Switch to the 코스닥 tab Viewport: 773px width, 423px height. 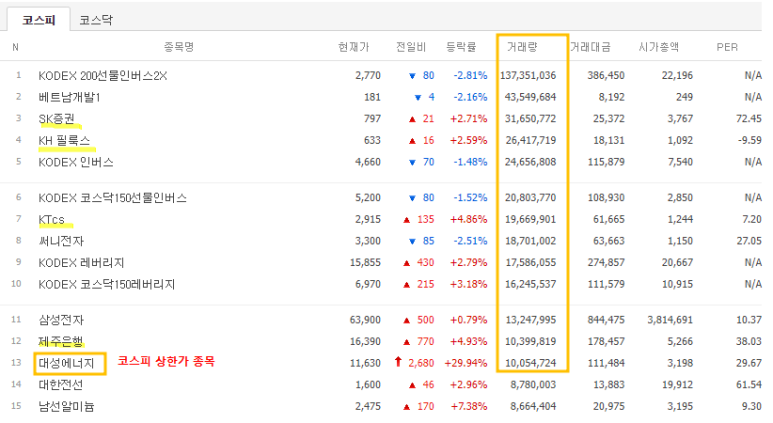coord(96,20)
